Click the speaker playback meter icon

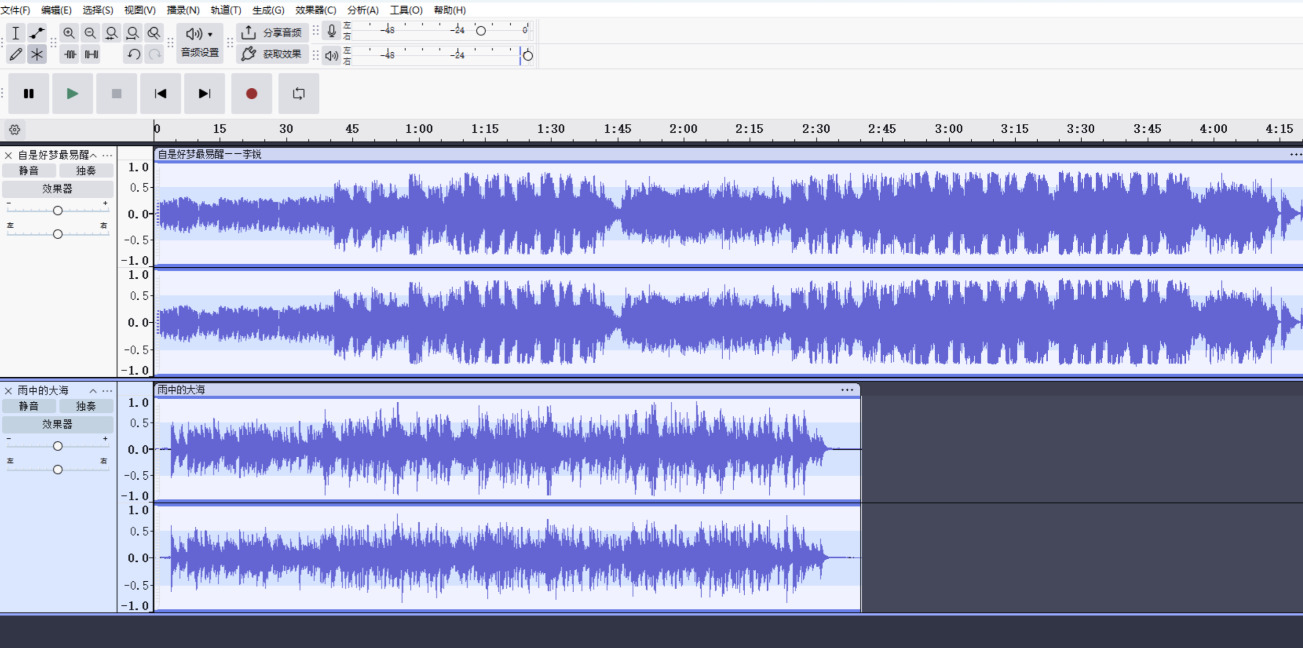coord(332,55)
